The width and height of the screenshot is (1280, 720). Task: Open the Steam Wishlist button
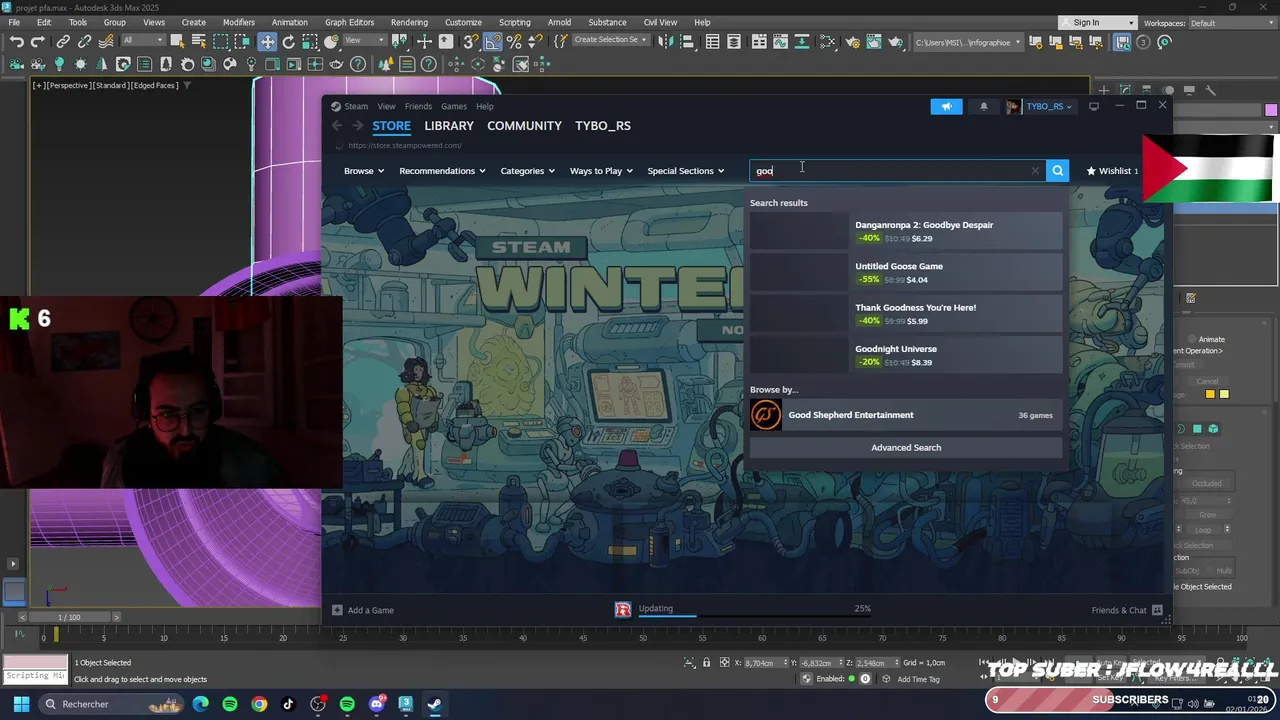click(1112, 171)
